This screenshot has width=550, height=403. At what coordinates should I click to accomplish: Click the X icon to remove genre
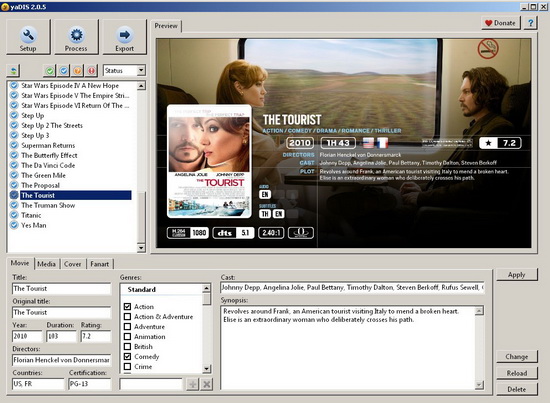pyautogui.click(x=207, y=384)
